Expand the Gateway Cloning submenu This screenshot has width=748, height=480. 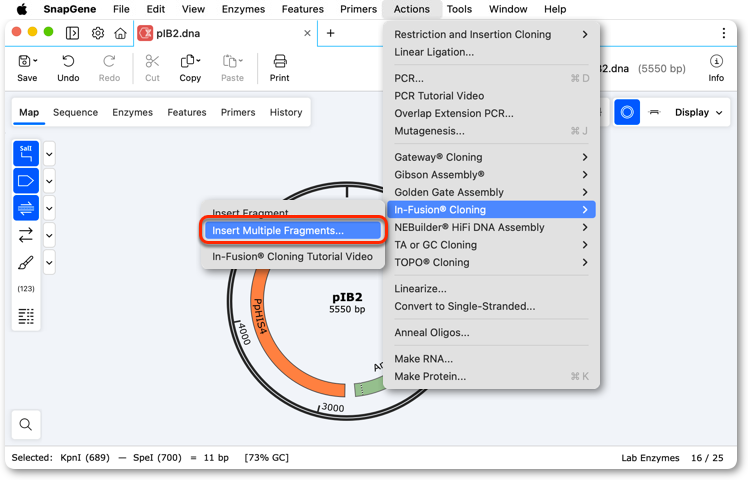(x=491, y=157)
